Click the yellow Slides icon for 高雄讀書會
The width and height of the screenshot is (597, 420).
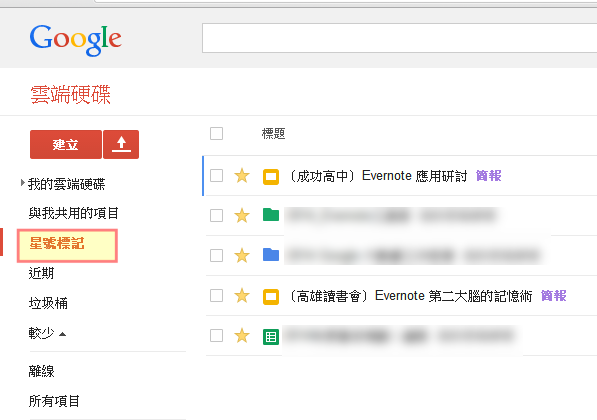pyautogui.click(x=271, y=297)
